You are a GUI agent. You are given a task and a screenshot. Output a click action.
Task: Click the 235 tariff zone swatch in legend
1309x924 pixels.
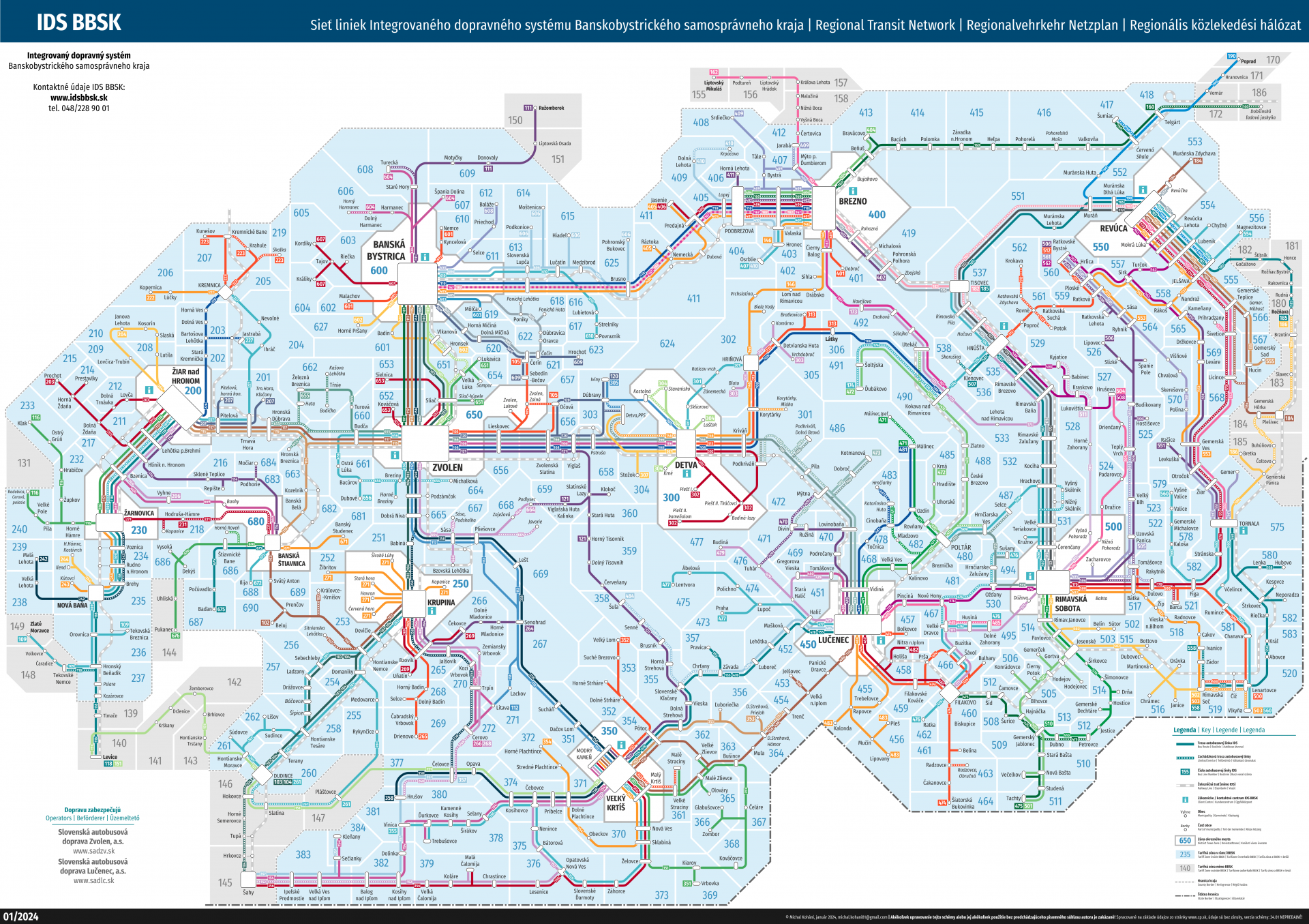[x=1185, y=854]
